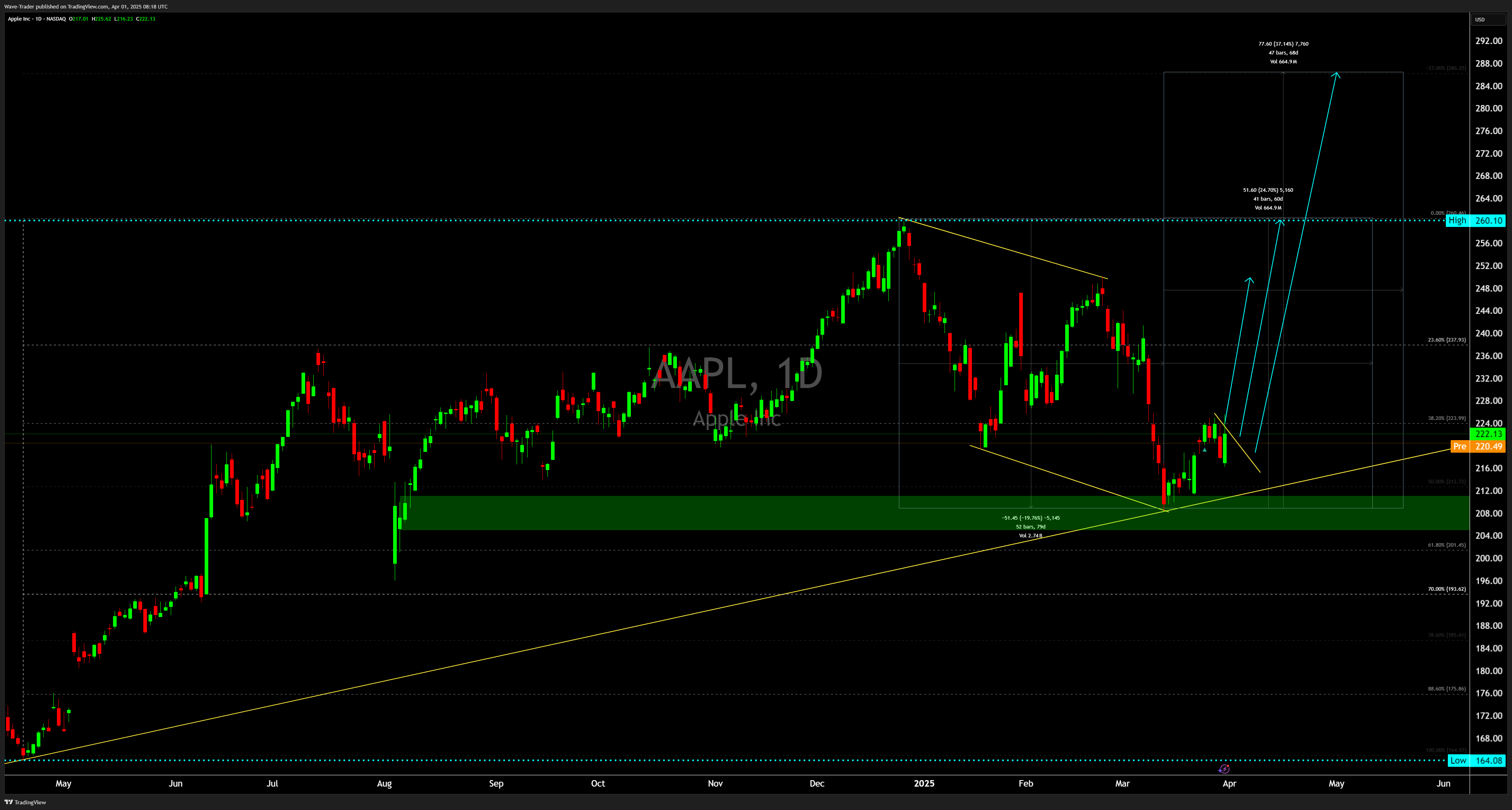Click the 168.00 tick on price axis
Screen dimensions: 1512x810
coord(1489,739)
